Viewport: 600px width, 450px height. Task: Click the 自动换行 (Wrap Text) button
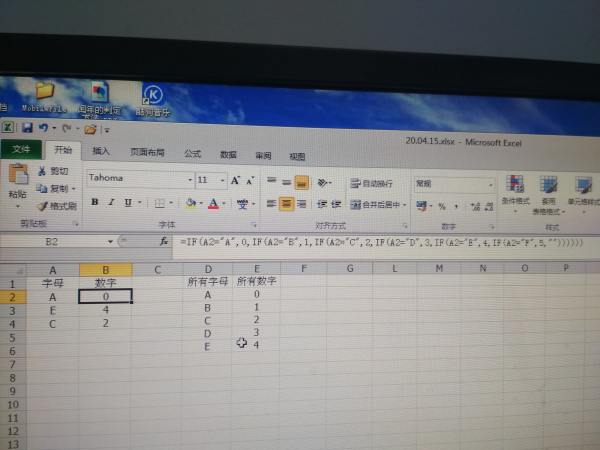coord(371,184)
